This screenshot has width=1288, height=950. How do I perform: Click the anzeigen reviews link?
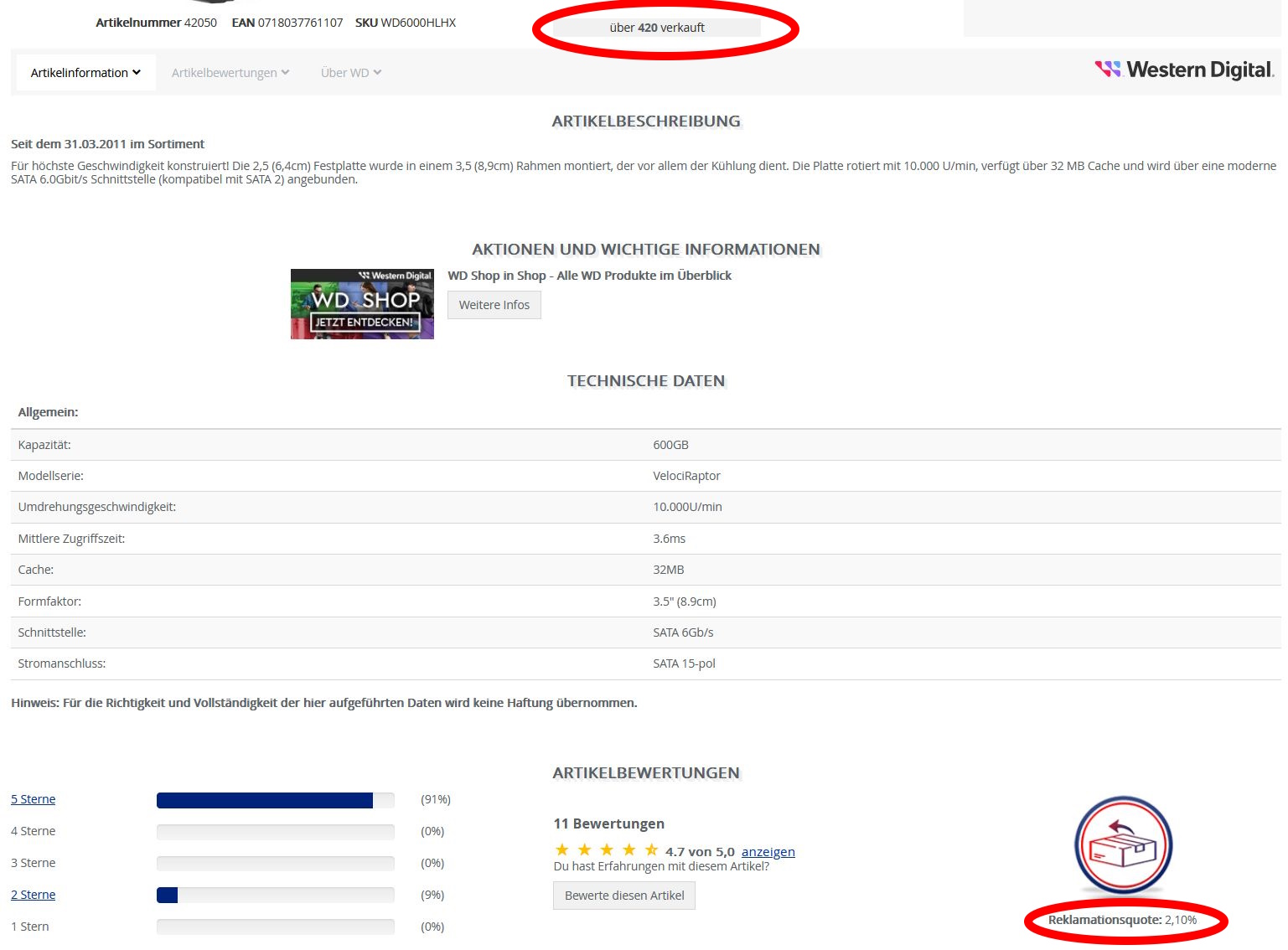point(768,851)
